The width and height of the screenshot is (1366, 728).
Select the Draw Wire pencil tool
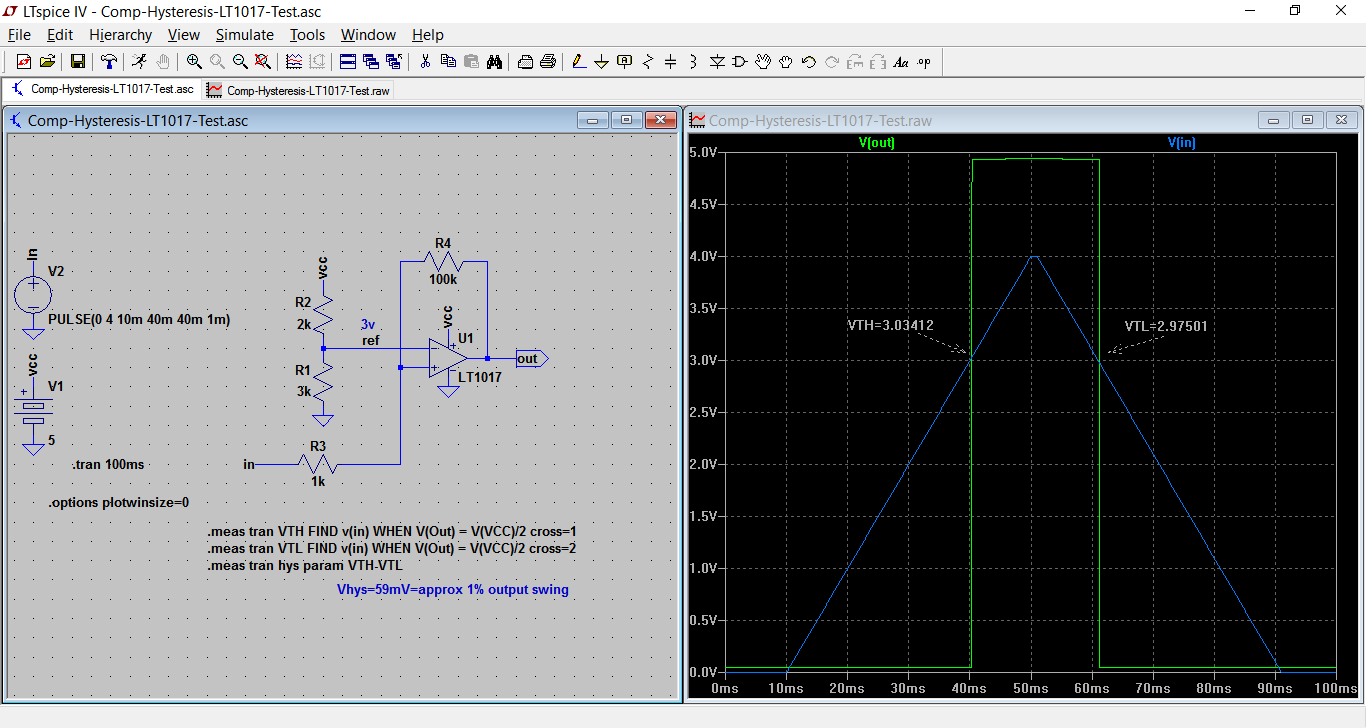point(579,62)
